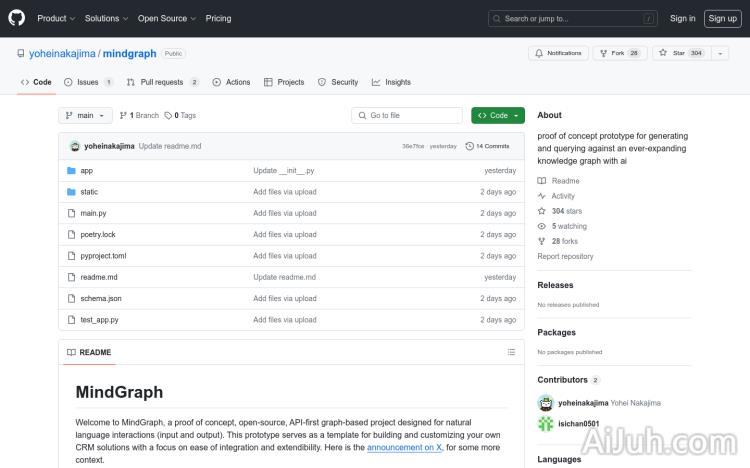This screenshot has width=750, height=468.
Task: Click yoheinakajima's contributor avatar
Action: click(x=546, y=403)
